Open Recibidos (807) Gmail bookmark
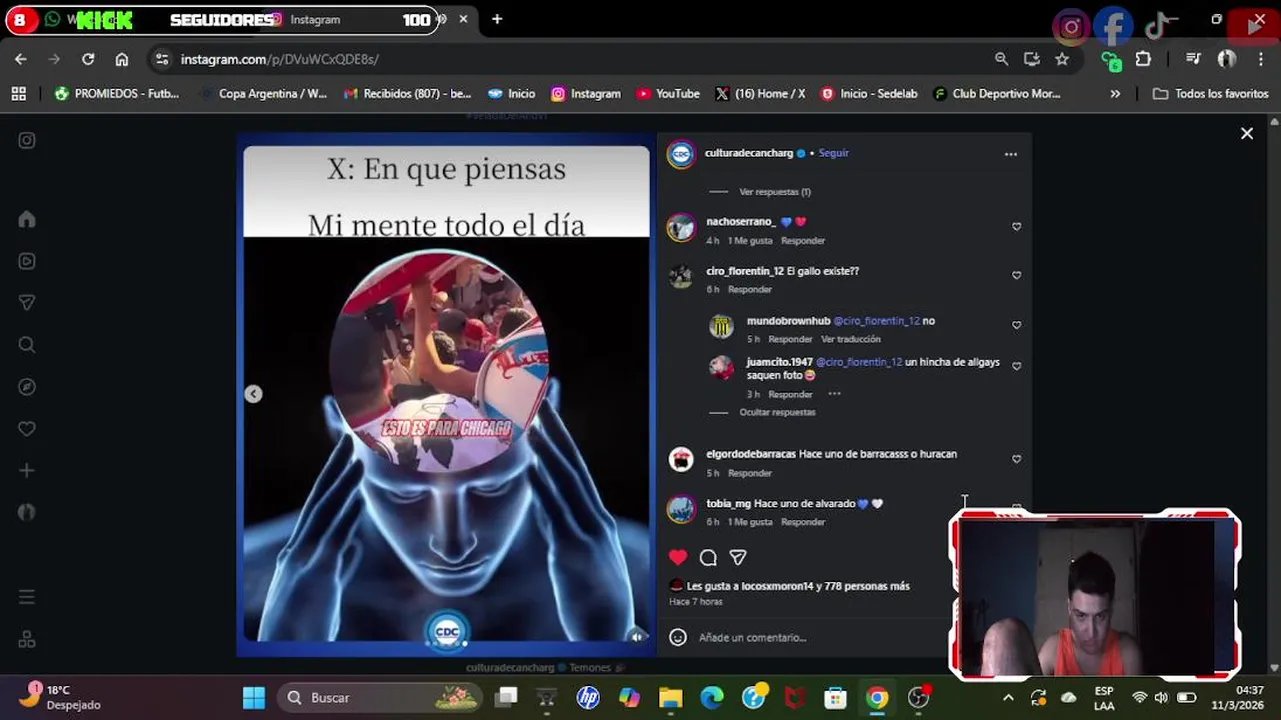 pos(407,93)
